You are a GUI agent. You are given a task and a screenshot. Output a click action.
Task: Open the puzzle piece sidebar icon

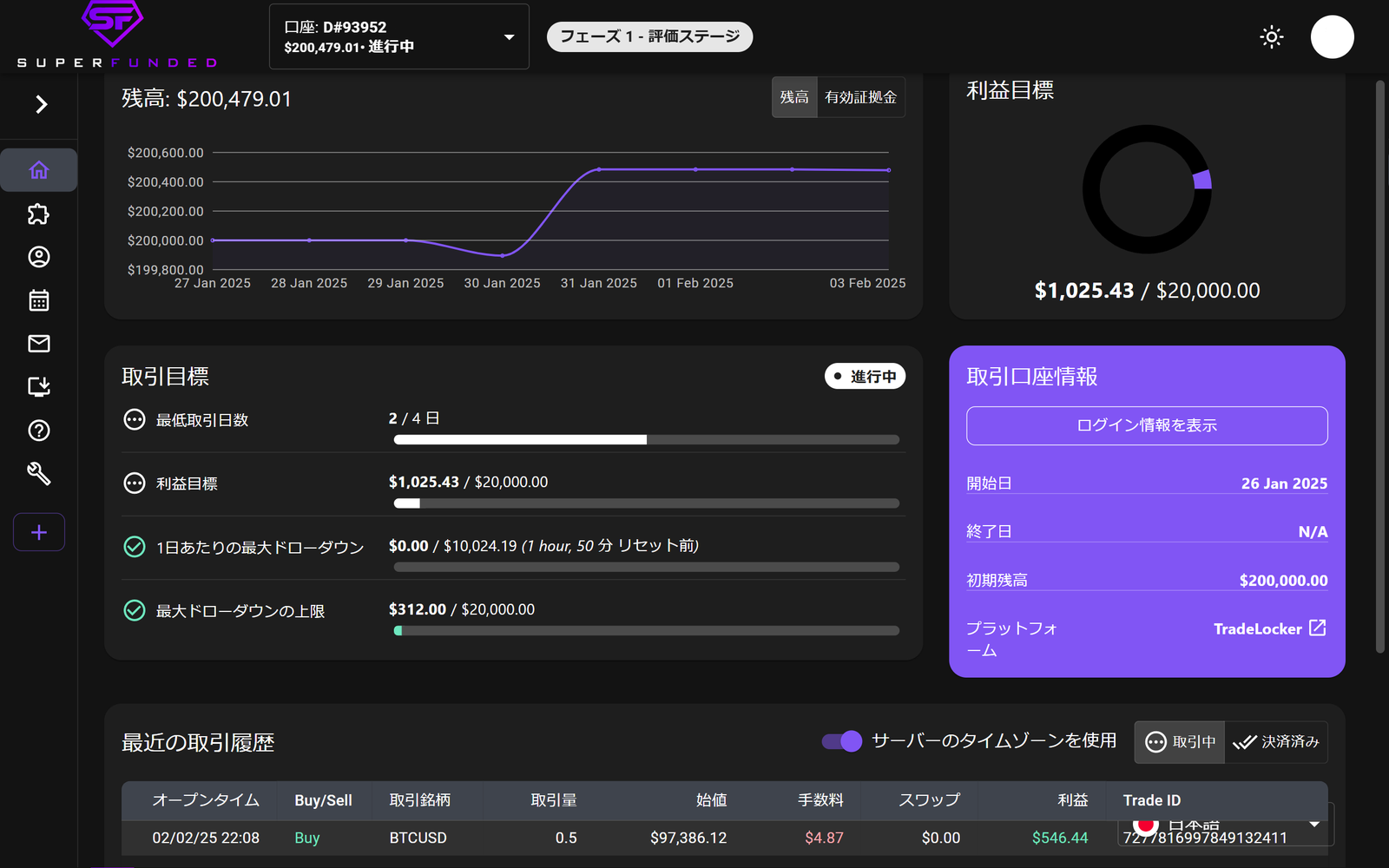[x=39, y=214]
